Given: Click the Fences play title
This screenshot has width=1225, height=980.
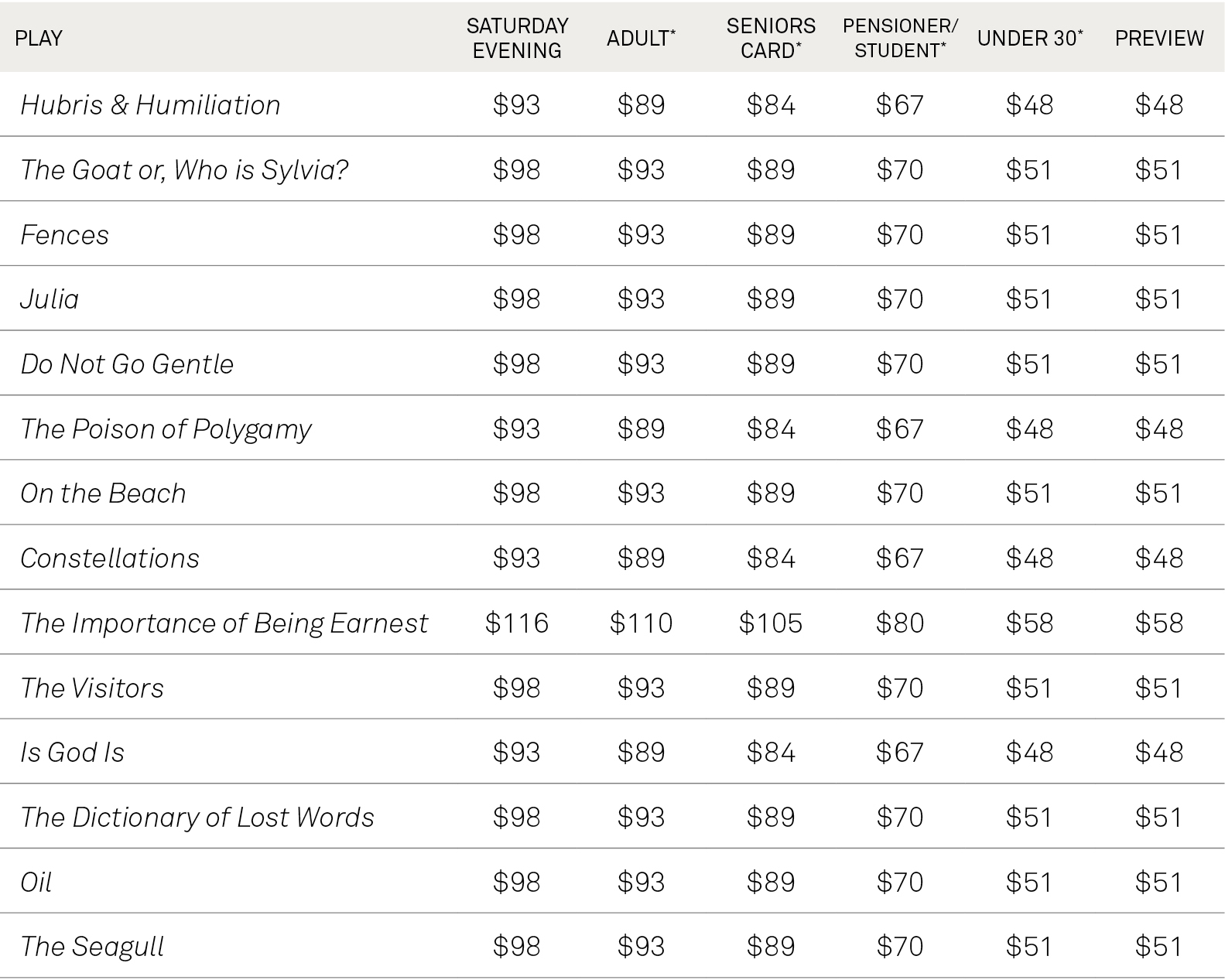Looking at the screenshot, I should point(65,235).
